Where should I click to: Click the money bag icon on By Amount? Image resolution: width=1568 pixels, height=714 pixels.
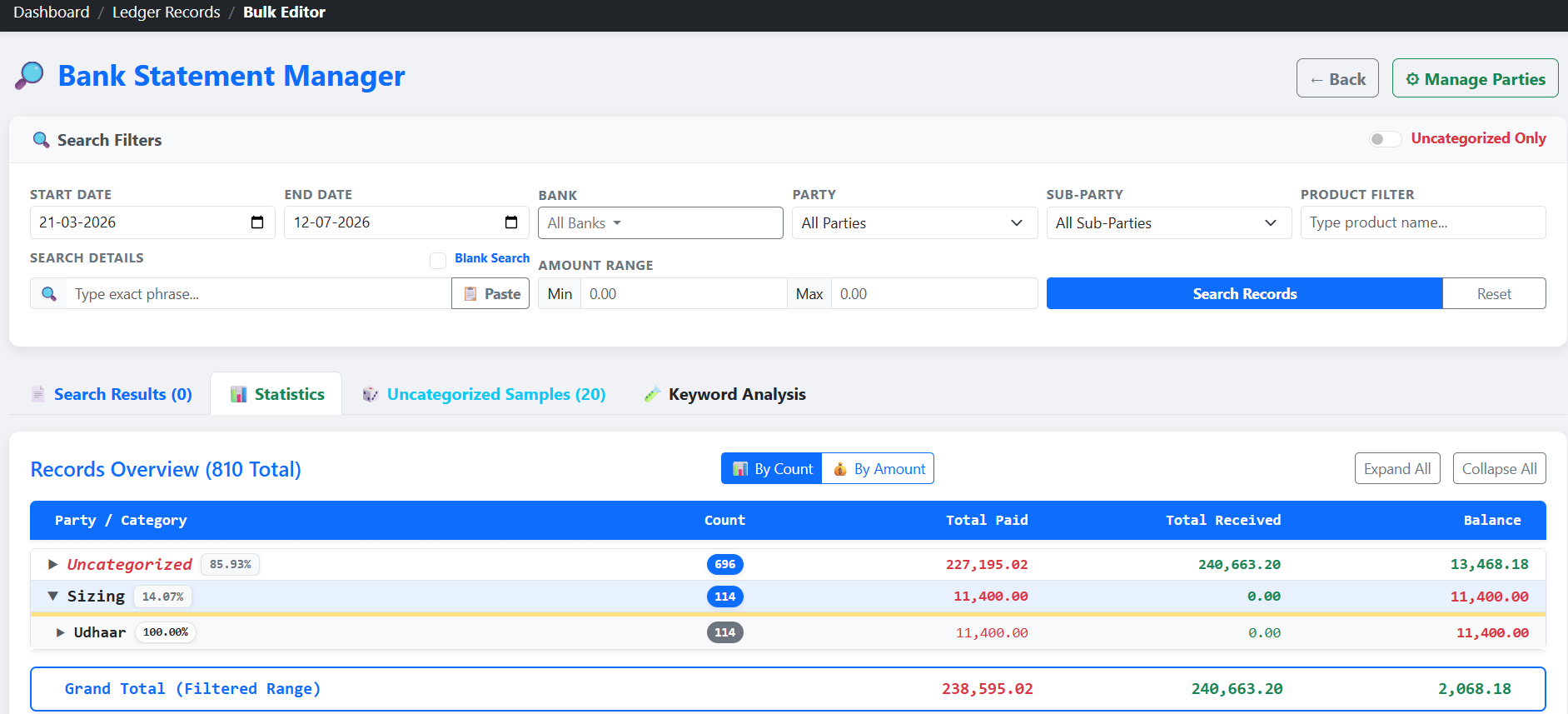coord(840,469)
